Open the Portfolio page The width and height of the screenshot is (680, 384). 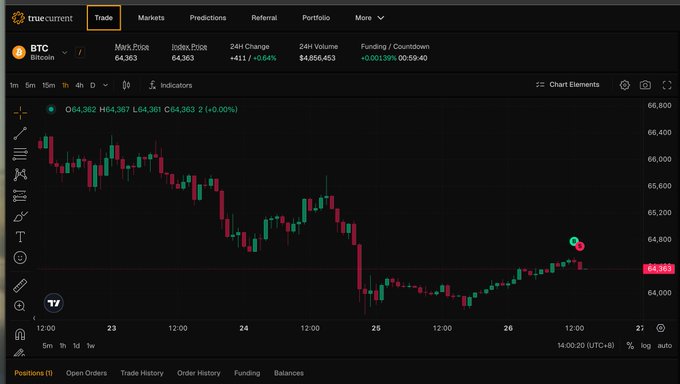tap(316, 18)
